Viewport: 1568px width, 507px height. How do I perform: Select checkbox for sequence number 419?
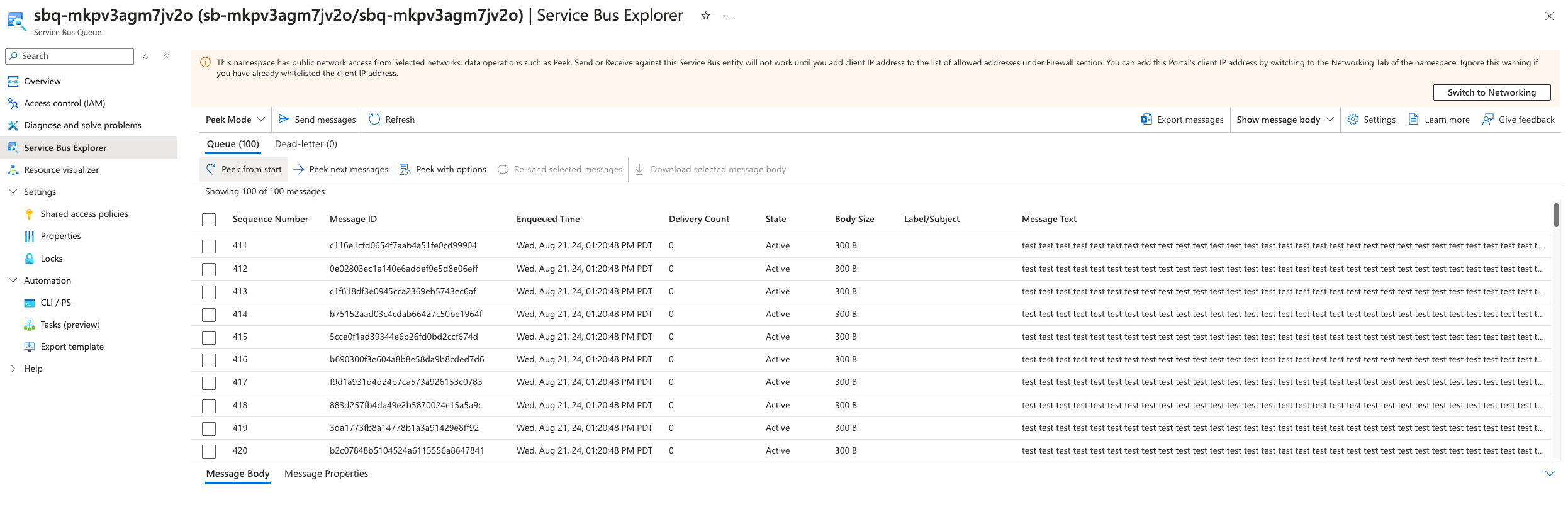[x=209, y=428]
